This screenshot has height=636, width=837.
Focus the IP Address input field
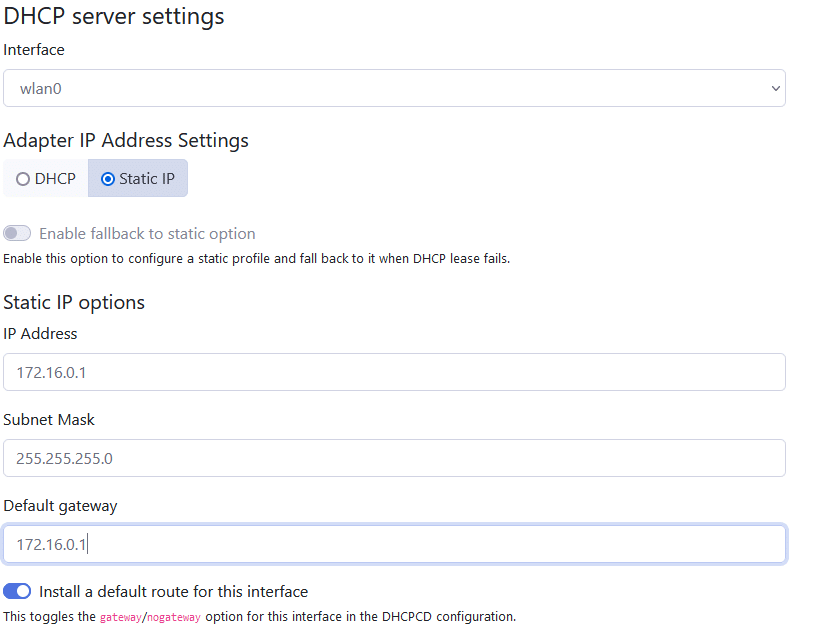pyautogui.click(x=393, y=372)
